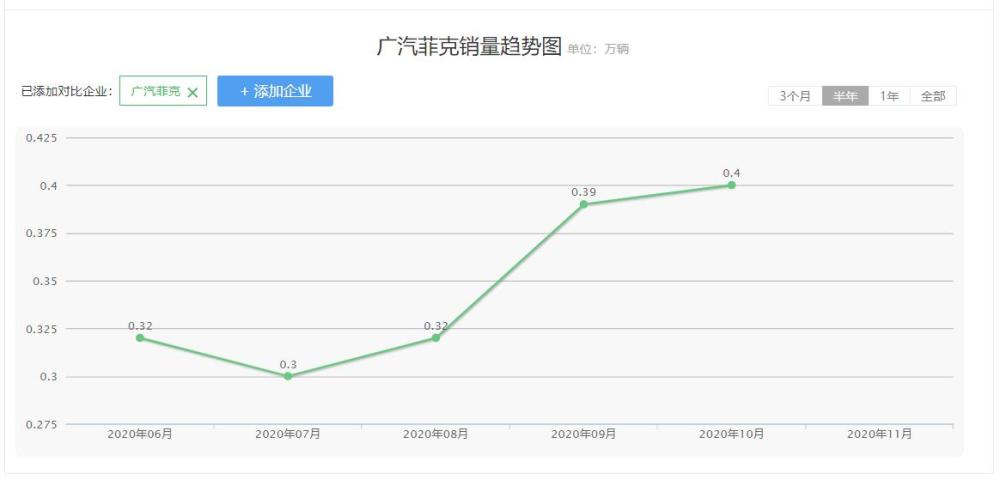This screenshot has width=1000, height=486.
Task: Click the 广汽菲克 company tag
Action: 155,91
